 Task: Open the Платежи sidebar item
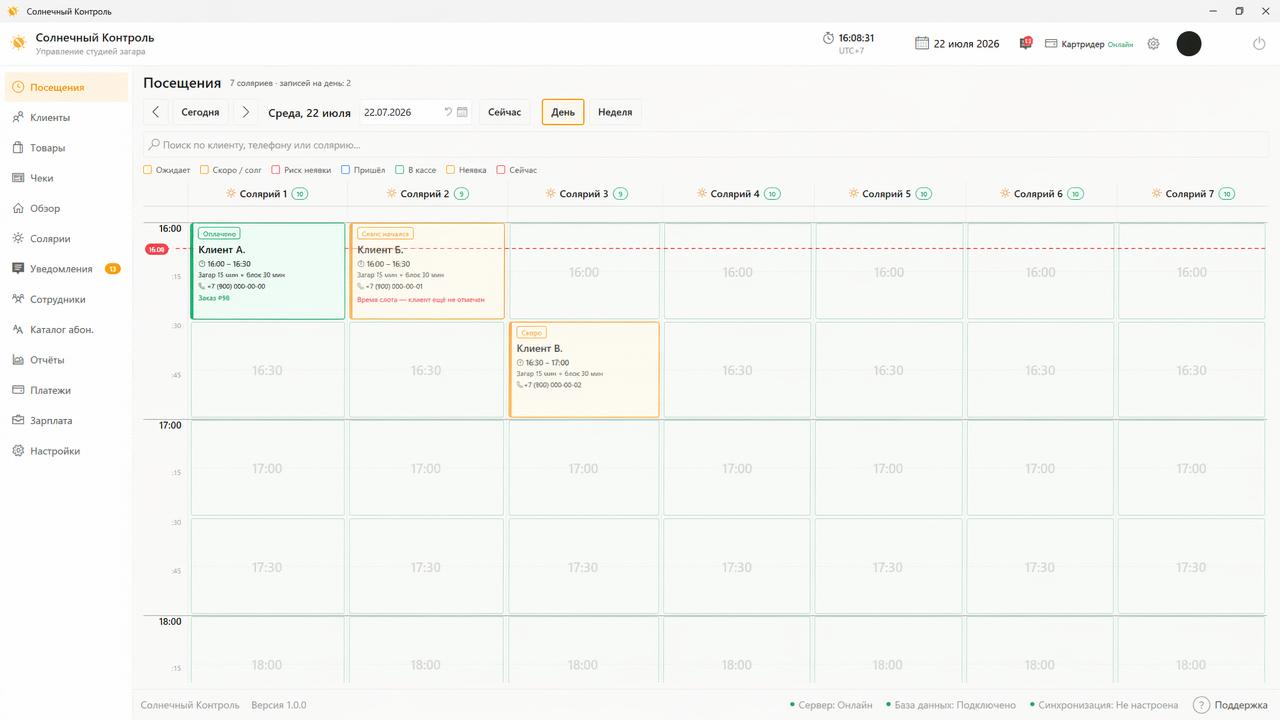click(x=67, y=390)
